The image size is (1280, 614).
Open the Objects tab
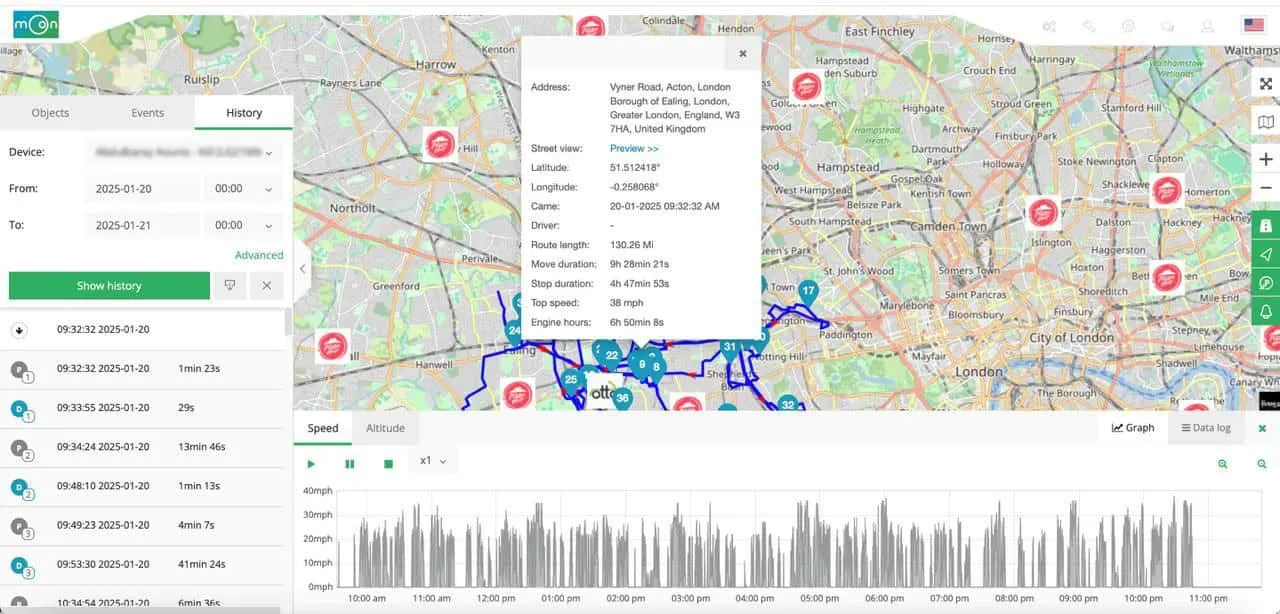(50, 113)
